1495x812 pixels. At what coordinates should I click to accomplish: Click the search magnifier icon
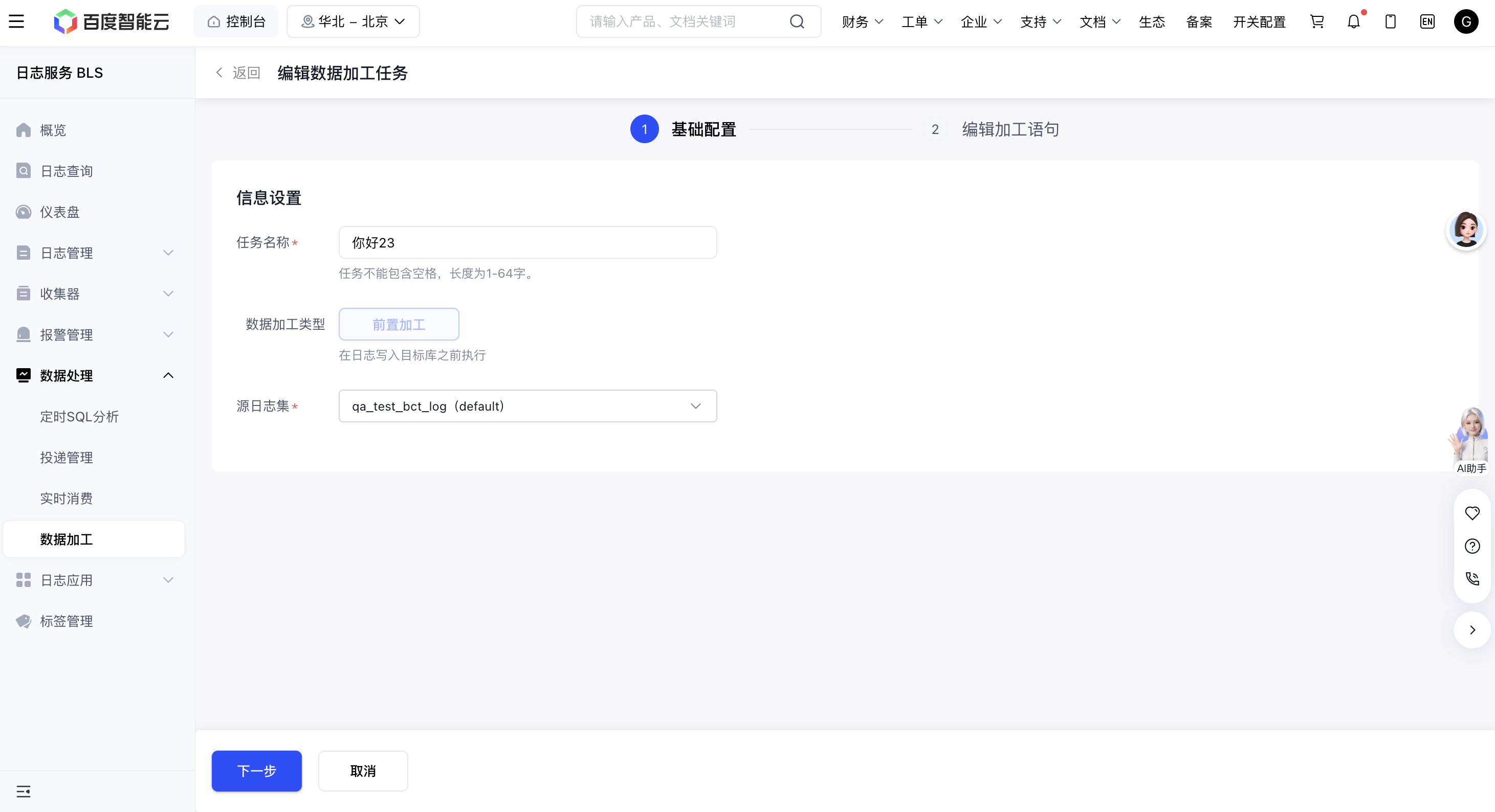[798, 22]
